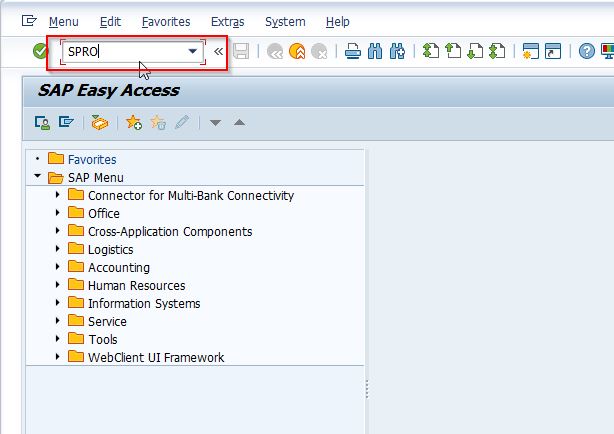
Task: Click the Create New Session icon
Action: (531, 51)
